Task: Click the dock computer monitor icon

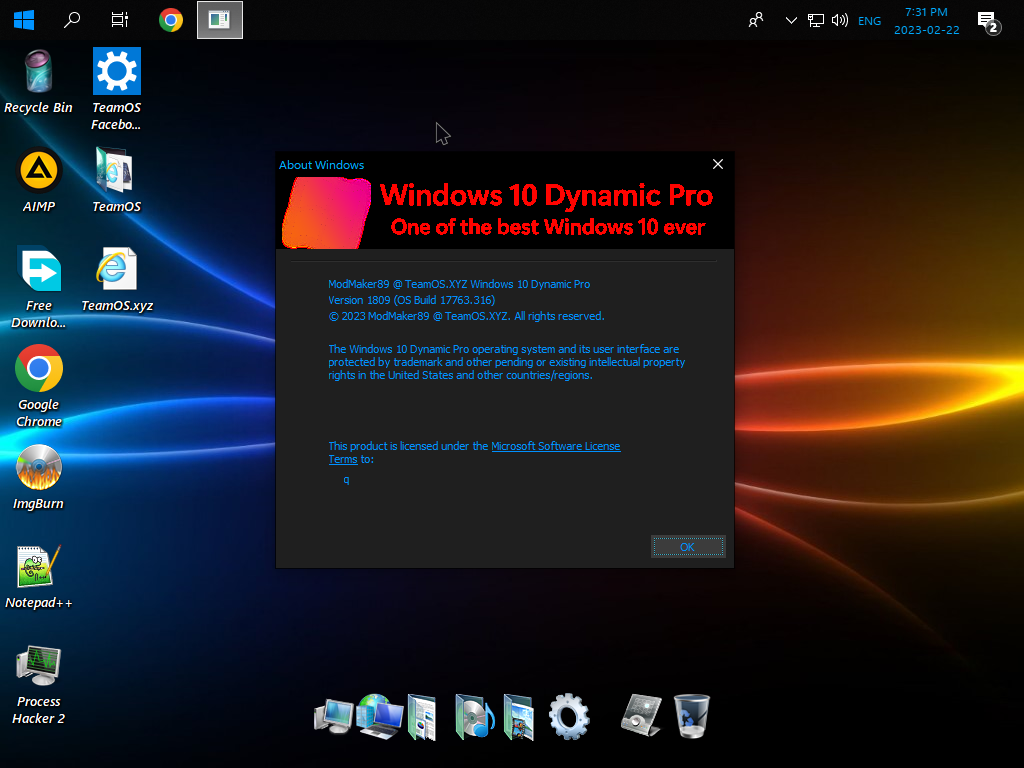Action: point(333,716)
